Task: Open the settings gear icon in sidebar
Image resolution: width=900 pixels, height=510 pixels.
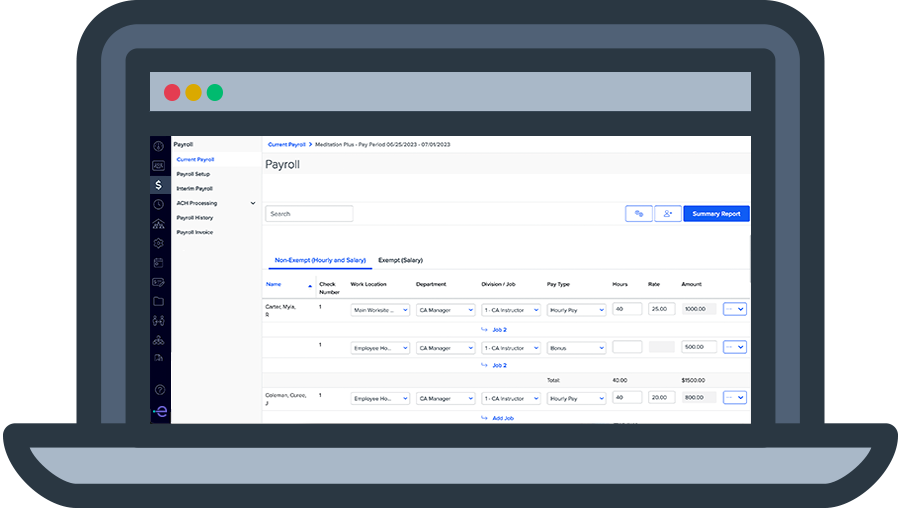Action: pos(158,243)
